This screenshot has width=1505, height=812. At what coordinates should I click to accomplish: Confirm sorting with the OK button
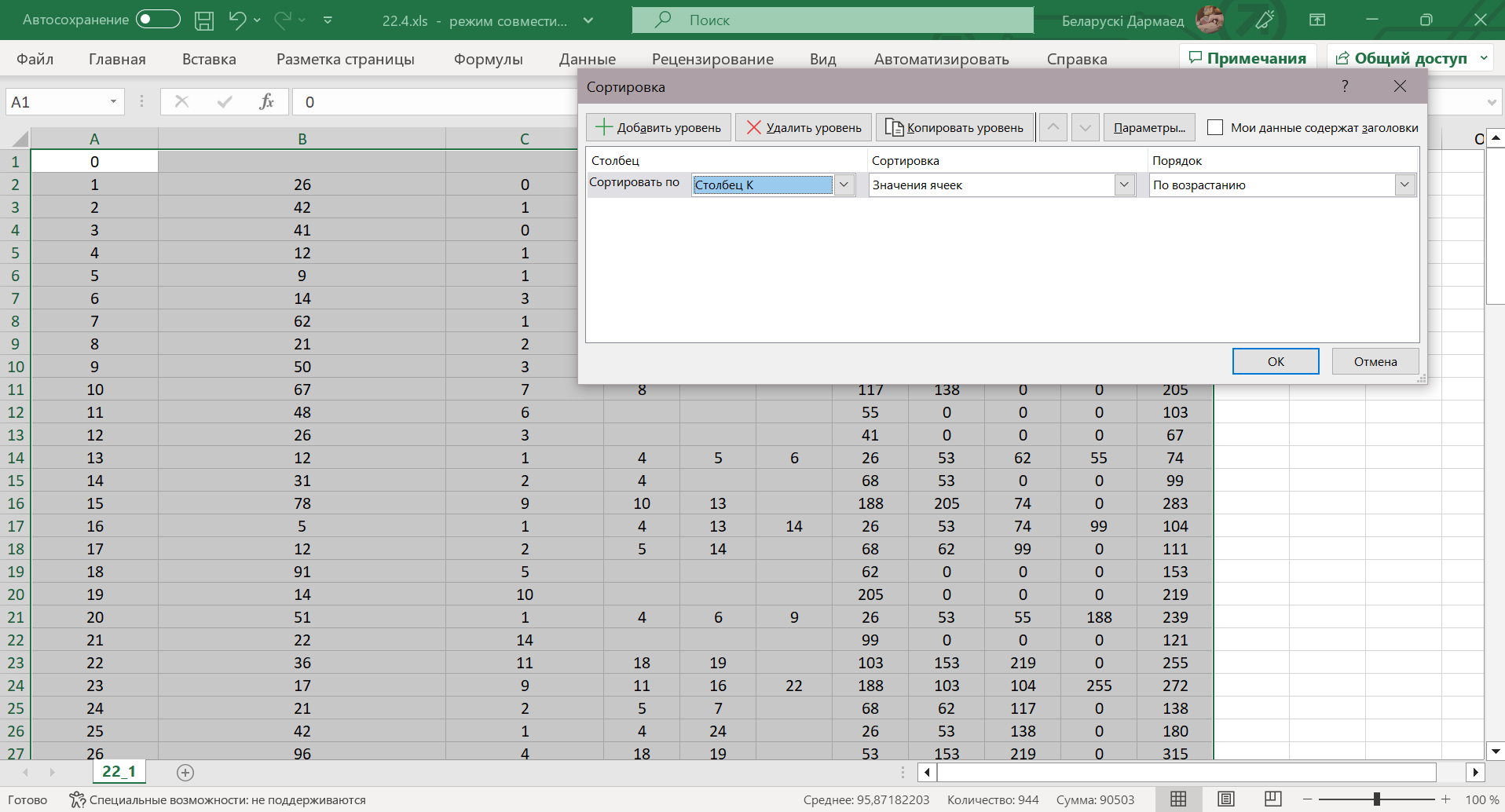click(1275, 361)
